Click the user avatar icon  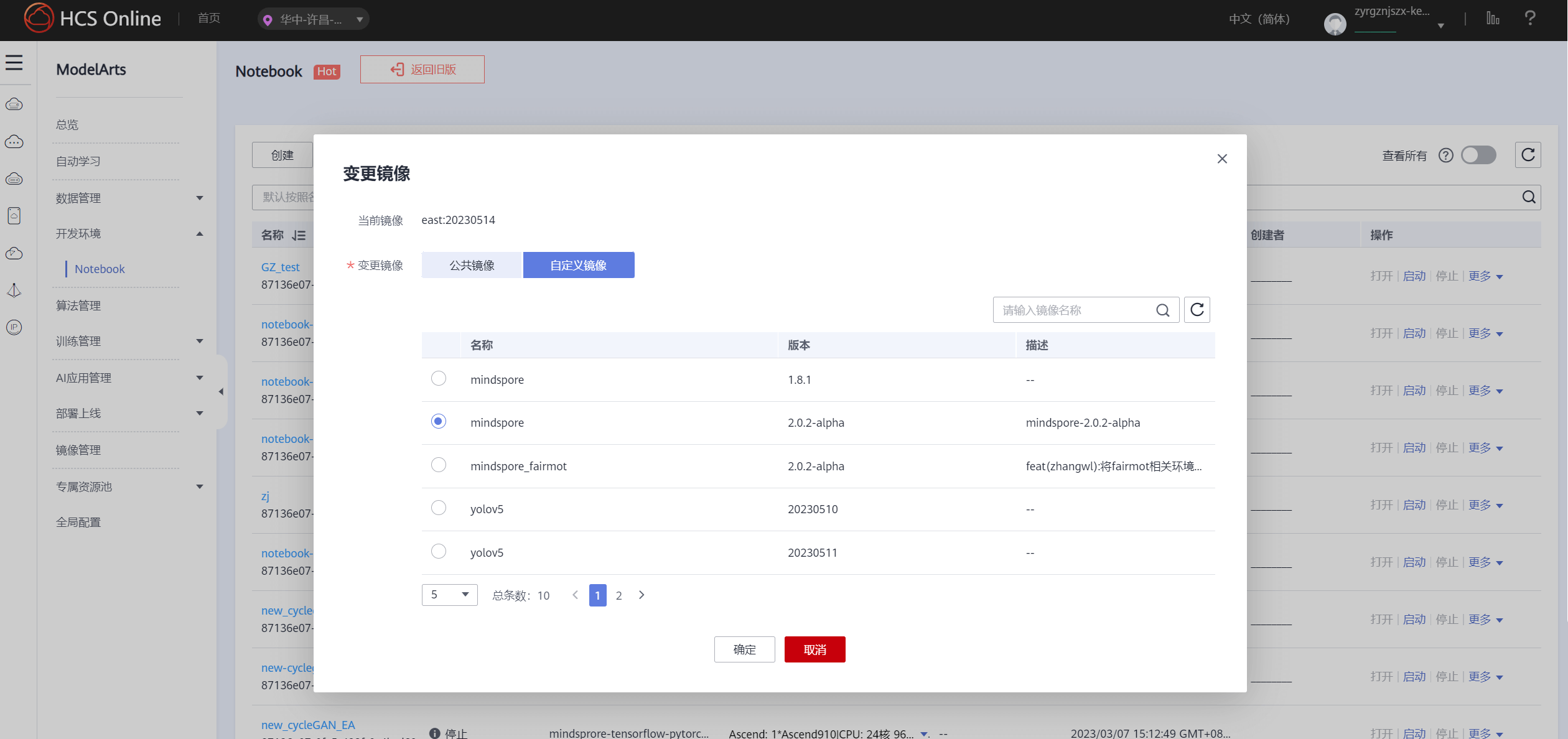pos(1335,24)
